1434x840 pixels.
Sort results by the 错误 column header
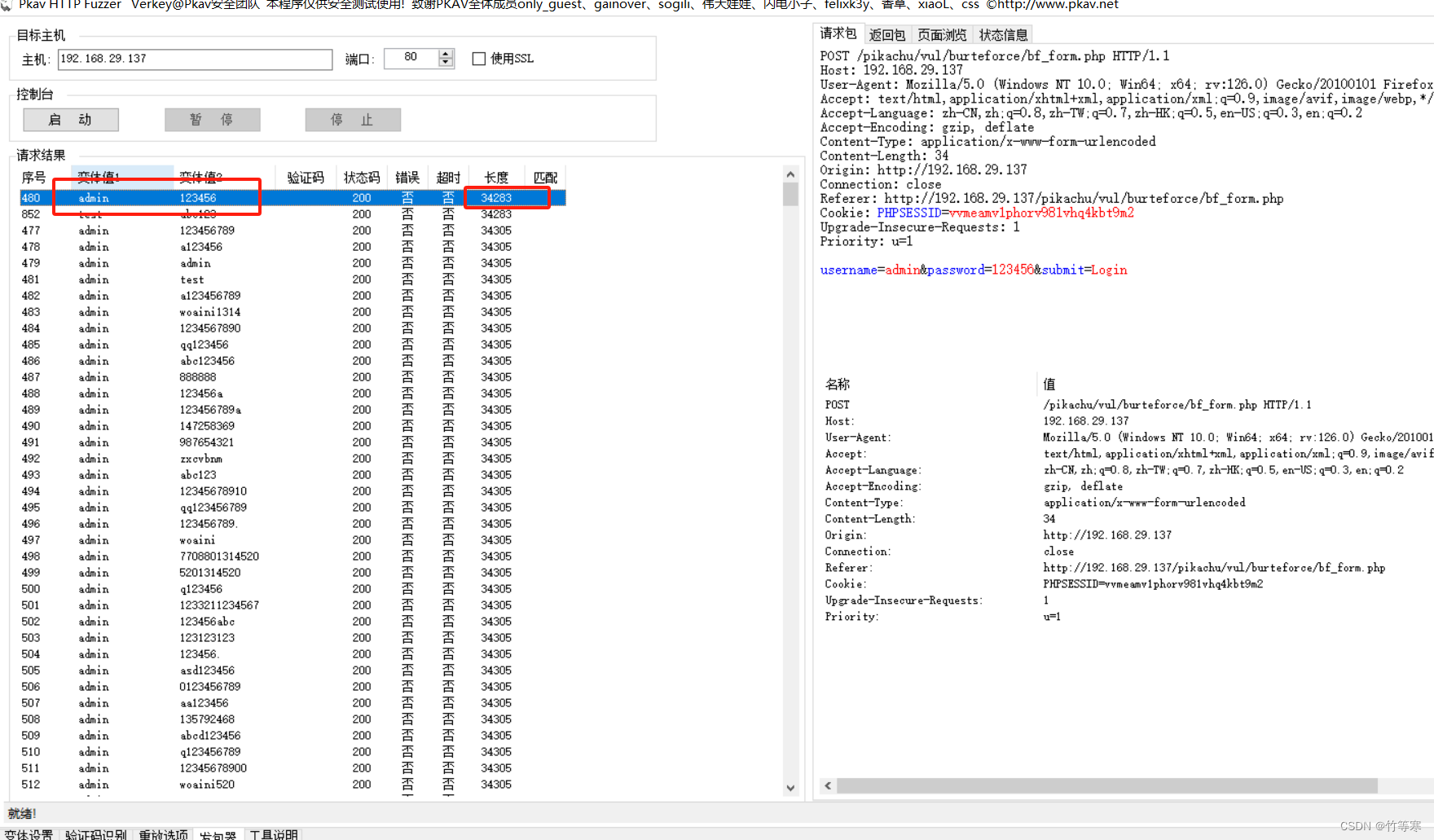407,178
